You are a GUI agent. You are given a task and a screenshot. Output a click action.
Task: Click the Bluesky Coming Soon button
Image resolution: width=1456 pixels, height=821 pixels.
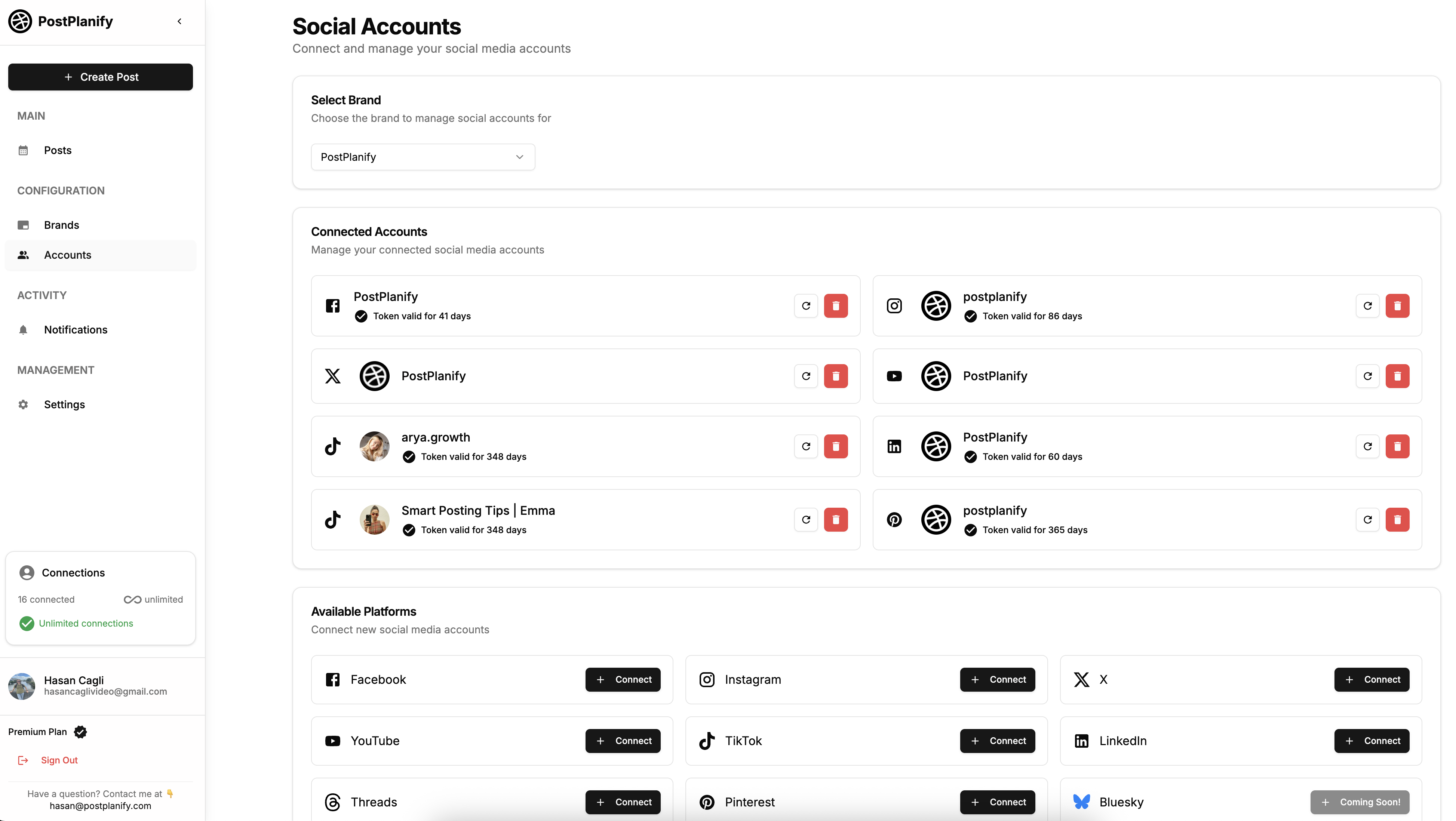(1360, 802)
